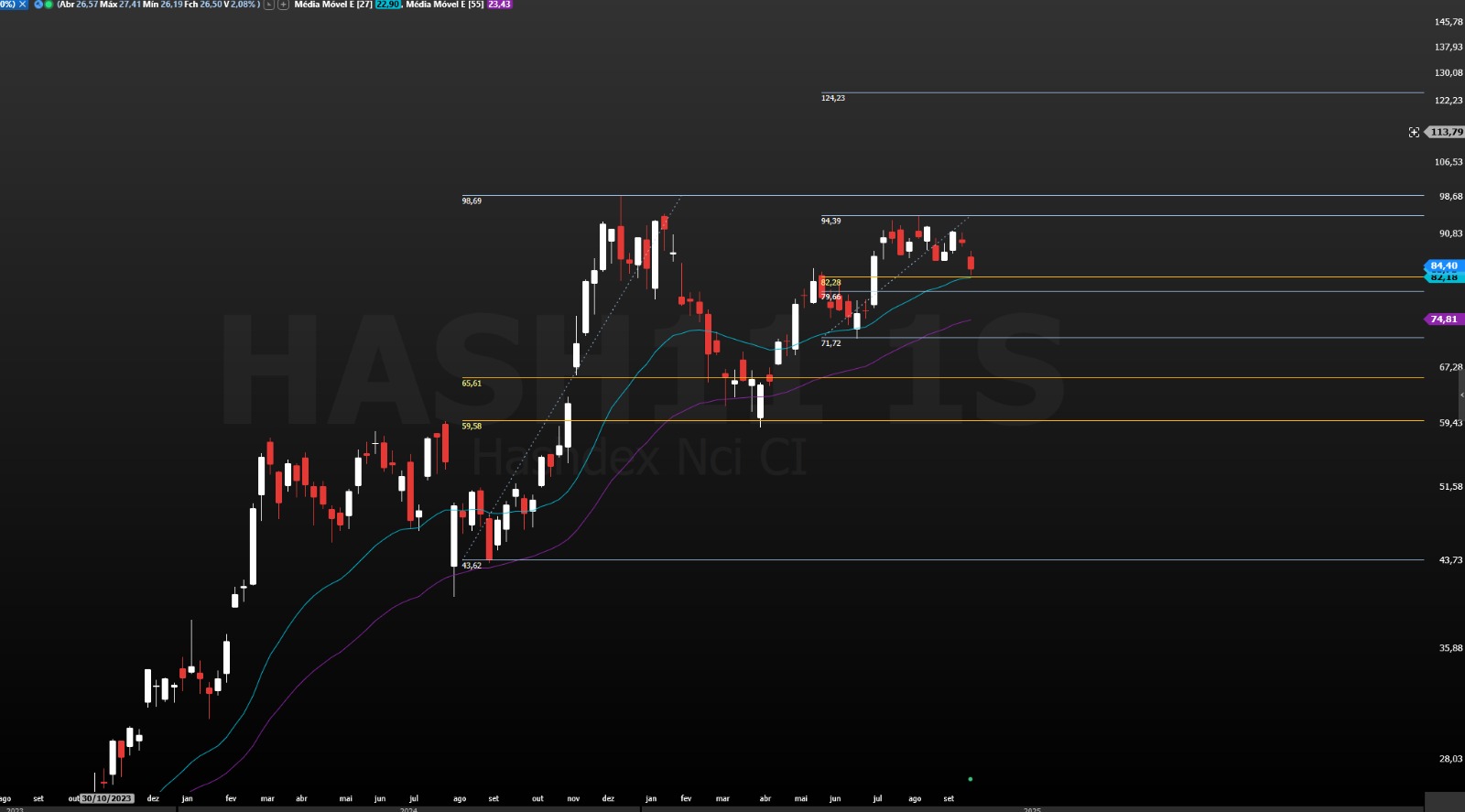Viewport: 1465px width, 812px height.
Task: Click the gray 113,79 cursor price tag
Action: click(x=1446, y=133)
